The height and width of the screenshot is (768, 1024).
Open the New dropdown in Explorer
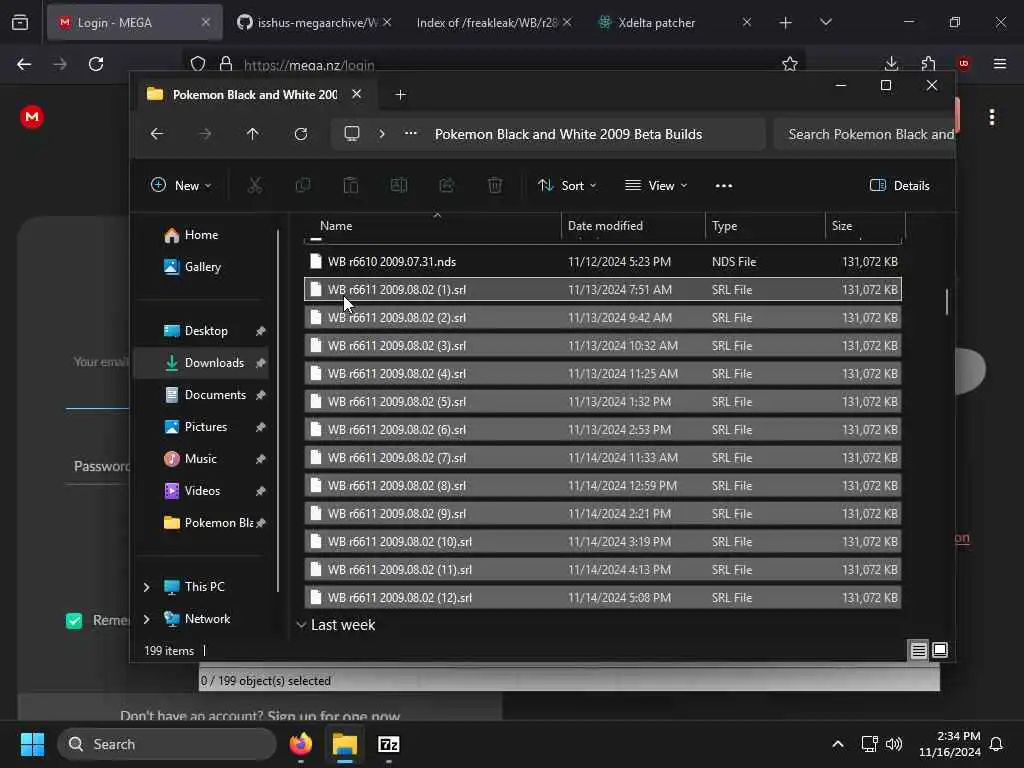(181, 185)
